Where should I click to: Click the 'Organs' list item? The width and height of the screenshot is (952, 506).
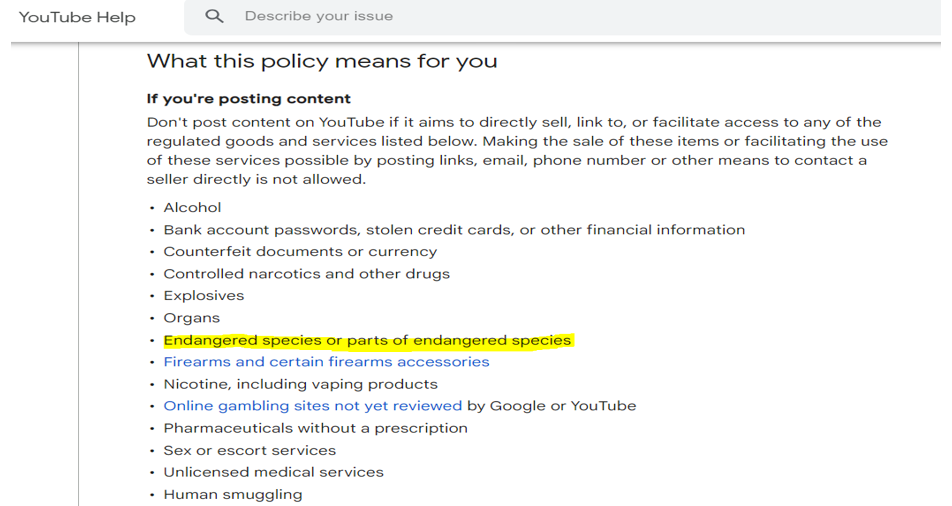[191, 318]
